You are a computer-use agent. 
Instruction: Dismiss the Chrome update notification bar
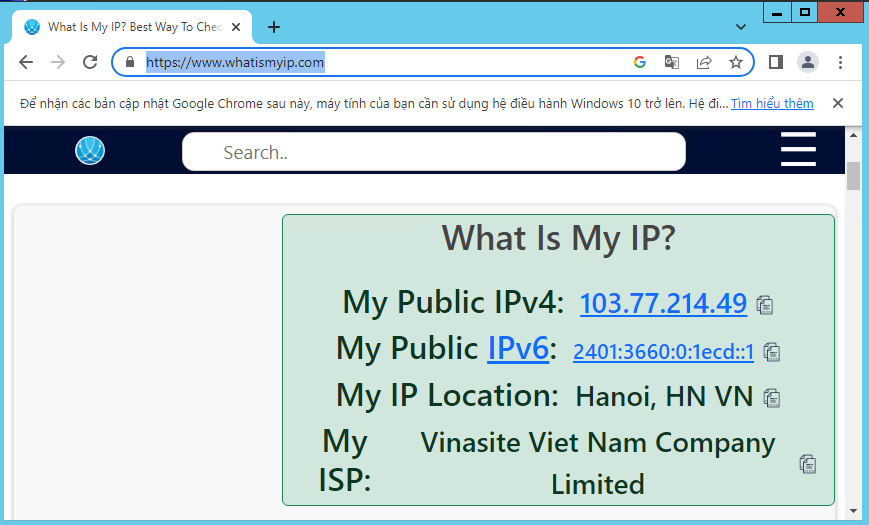(x=838, y=103)
